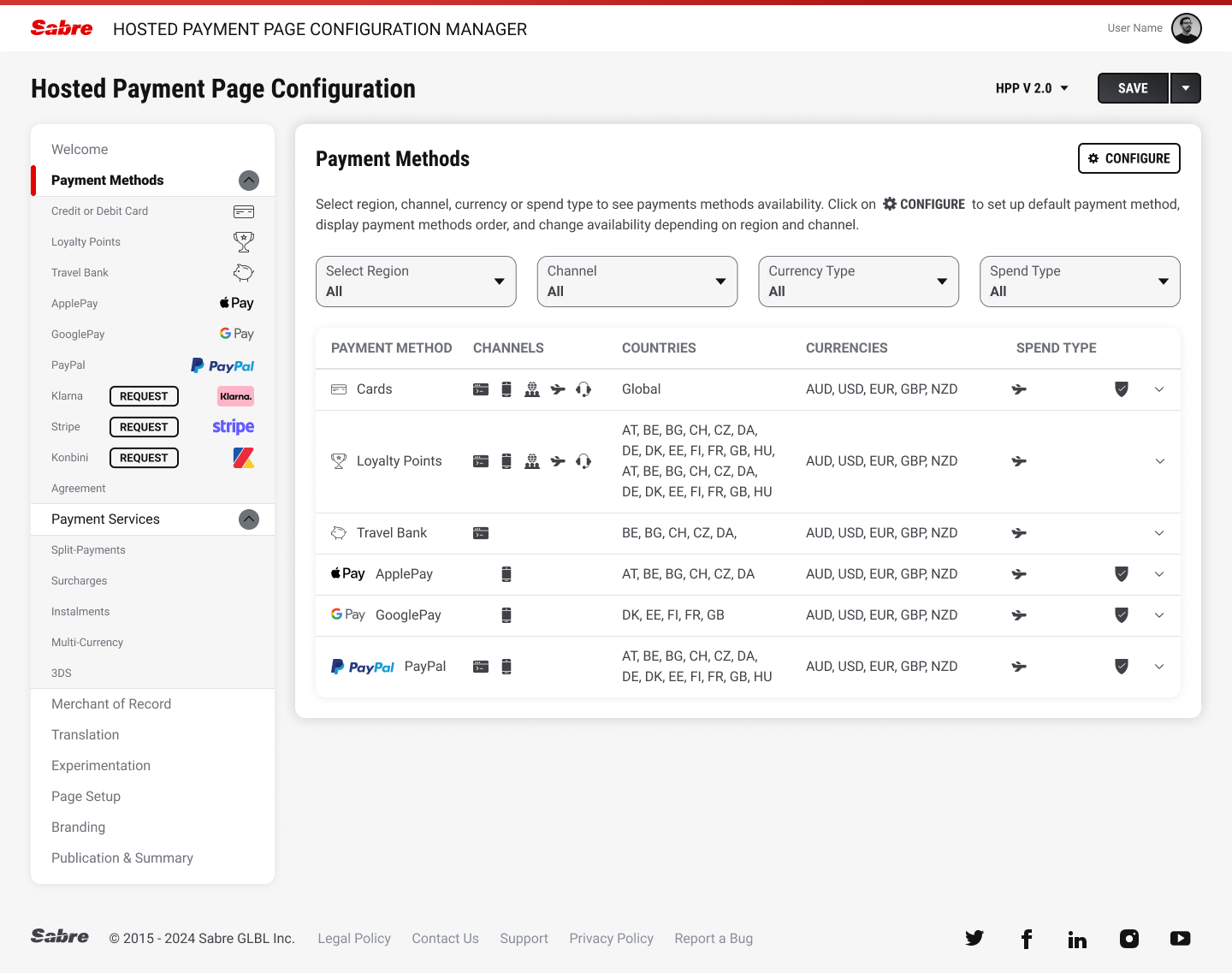Viewport: 1232px width, 973px height.
Task: Click the shield icon in Cards row
Action: (x=1122, y=389)
